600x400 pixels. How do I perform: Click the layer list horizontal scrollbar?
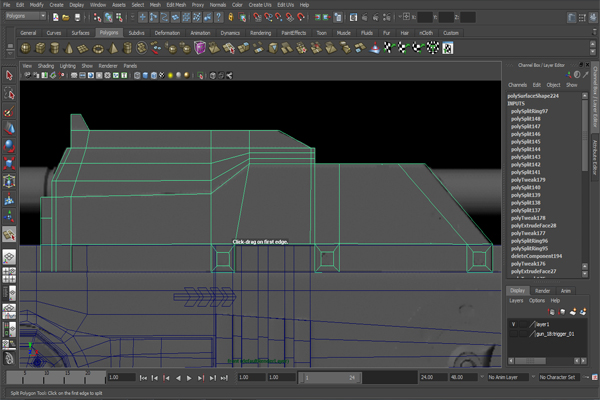tap(530, 361)
